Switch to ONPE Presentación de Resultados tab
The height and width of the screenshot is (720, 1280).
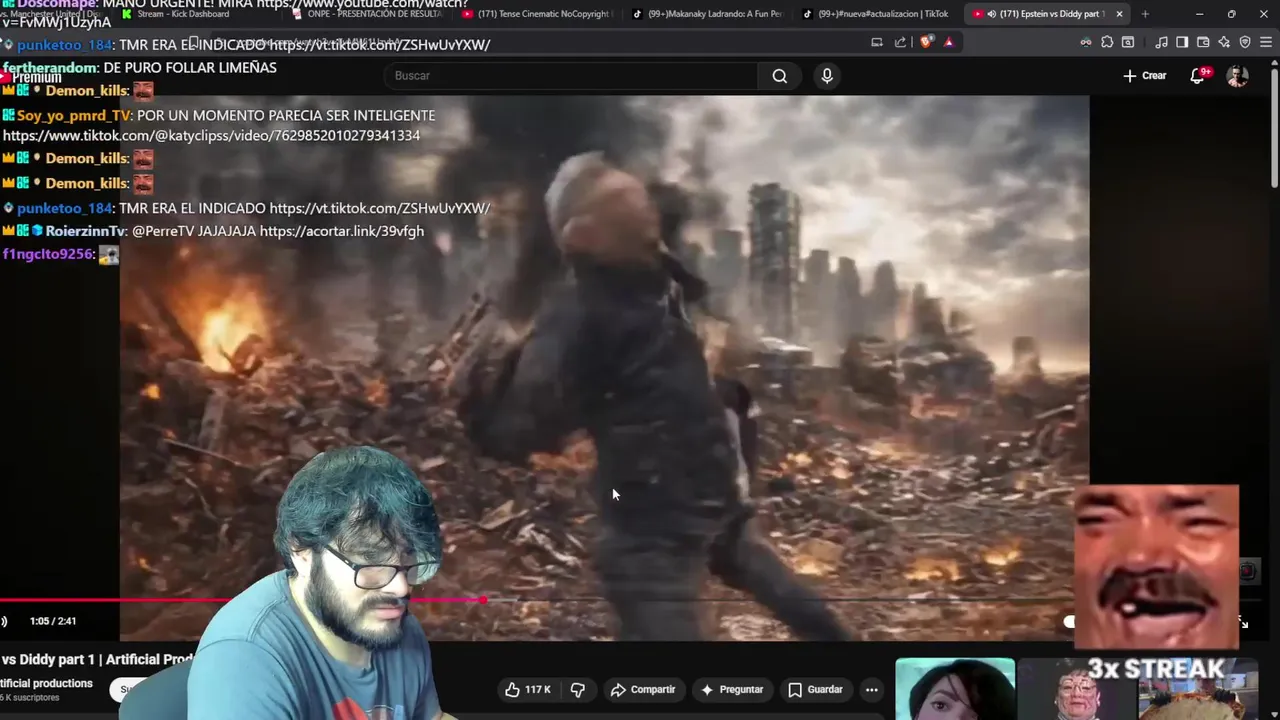click(366, 14)
